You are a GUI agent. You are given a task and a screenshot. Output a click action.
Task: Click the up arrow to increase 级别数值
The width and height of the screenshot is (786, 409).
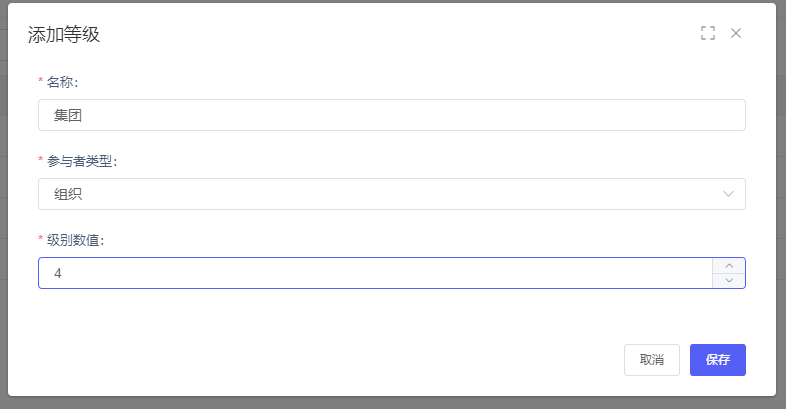coord(729,266)
